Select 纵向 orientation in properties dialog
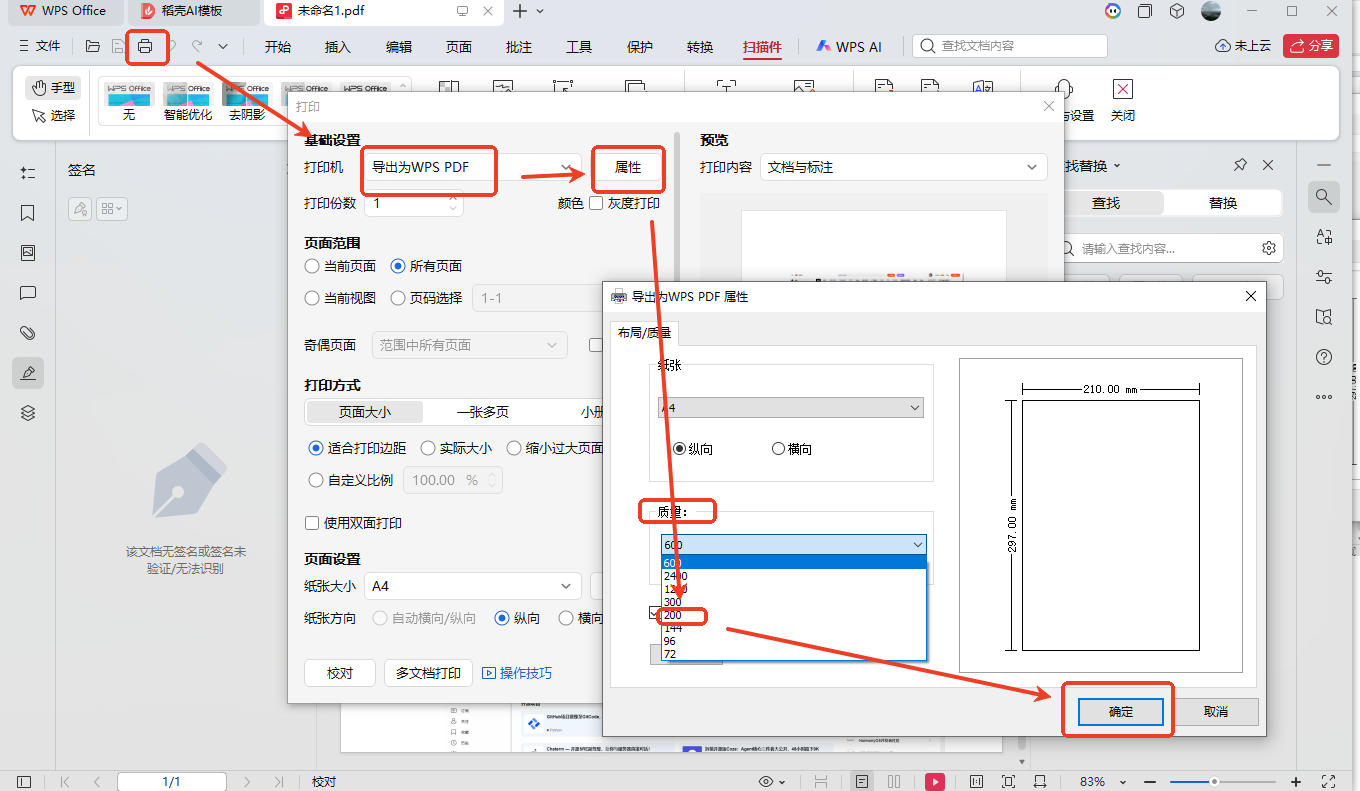The width and height of the screenshot is (1360, 791). point(679,449)
